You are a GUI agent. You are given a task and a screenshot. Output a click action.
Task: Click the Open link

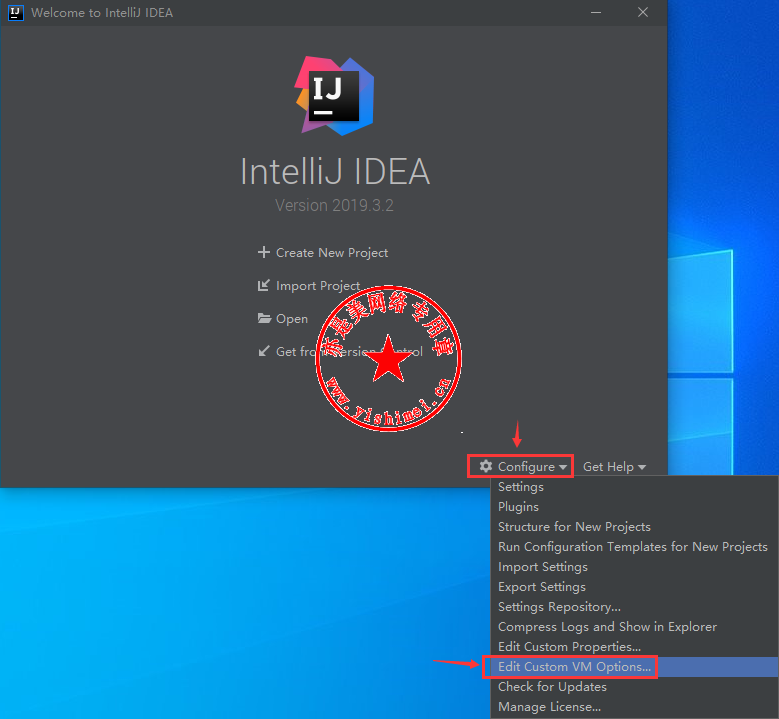click(x=292, y=319)
